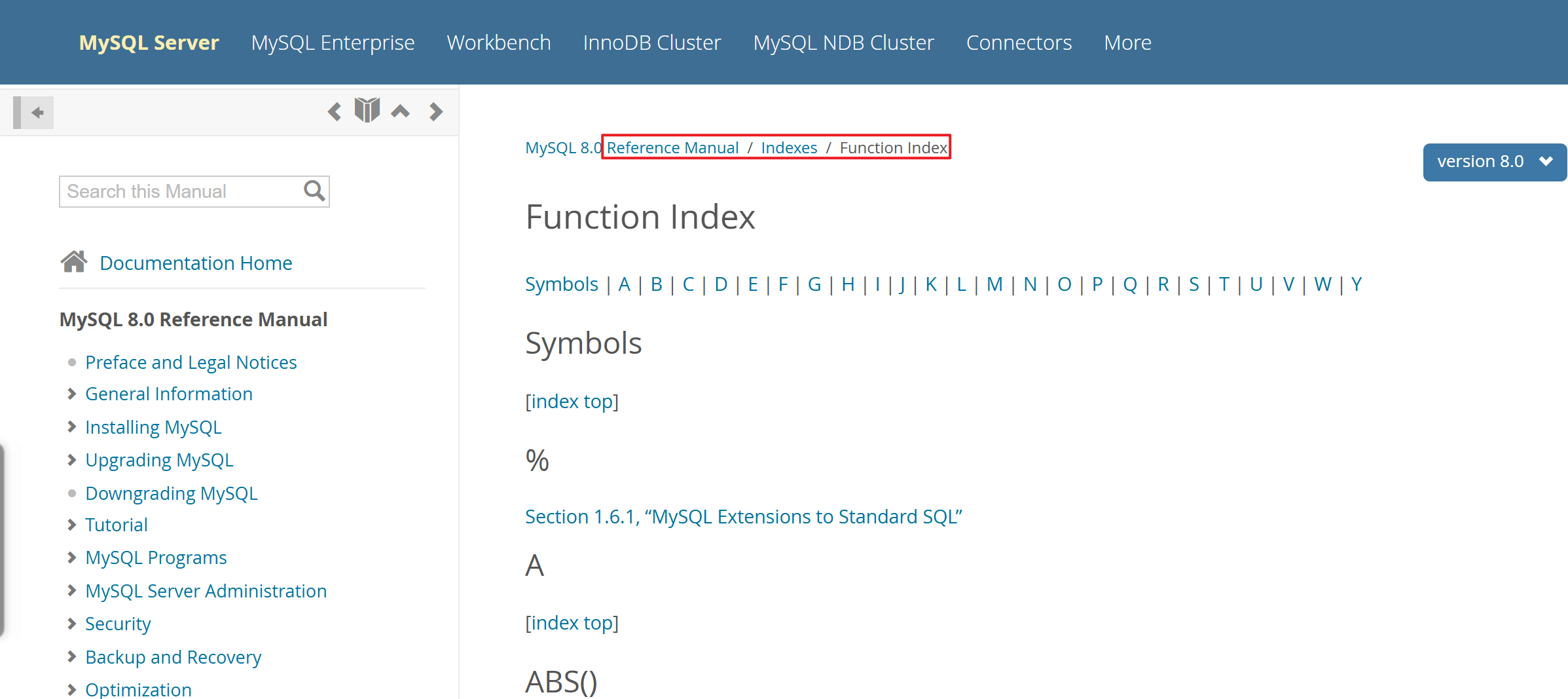Click the Documentation Home house icon
Image resolution: width=1568 pixels, height=699 pixels.
tap(74, 261)
